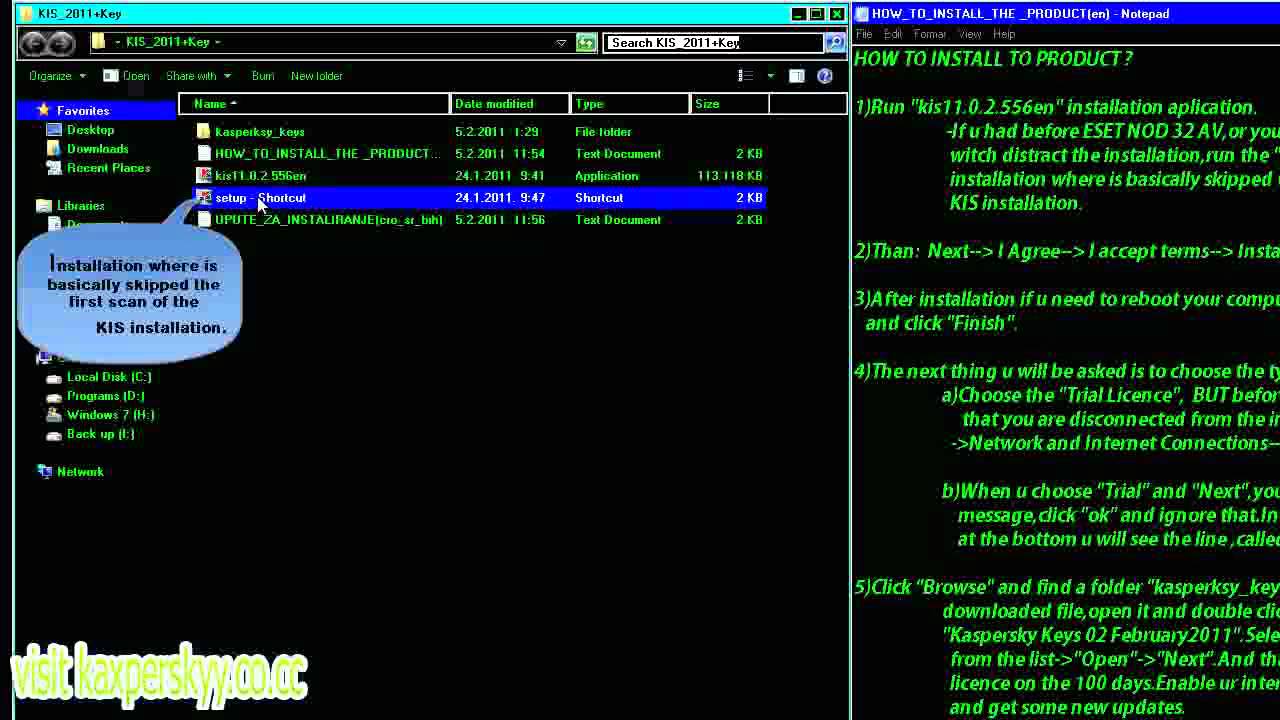
Task: Open the Share with dropdown
Action: pyautogui.click(x=198, y=76)
